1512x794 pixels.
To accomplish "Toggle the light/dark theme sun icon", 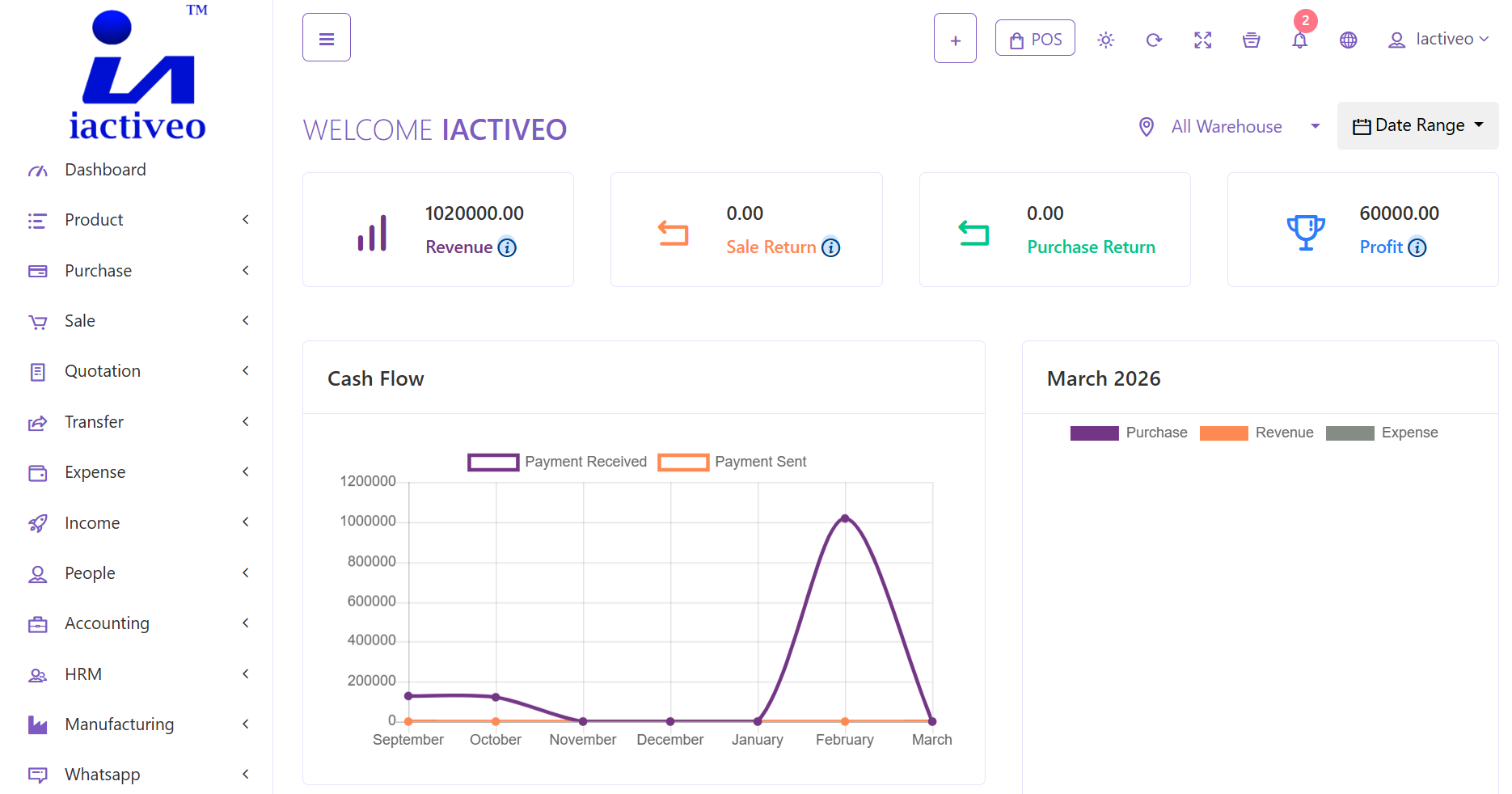I will point(1105,40).
